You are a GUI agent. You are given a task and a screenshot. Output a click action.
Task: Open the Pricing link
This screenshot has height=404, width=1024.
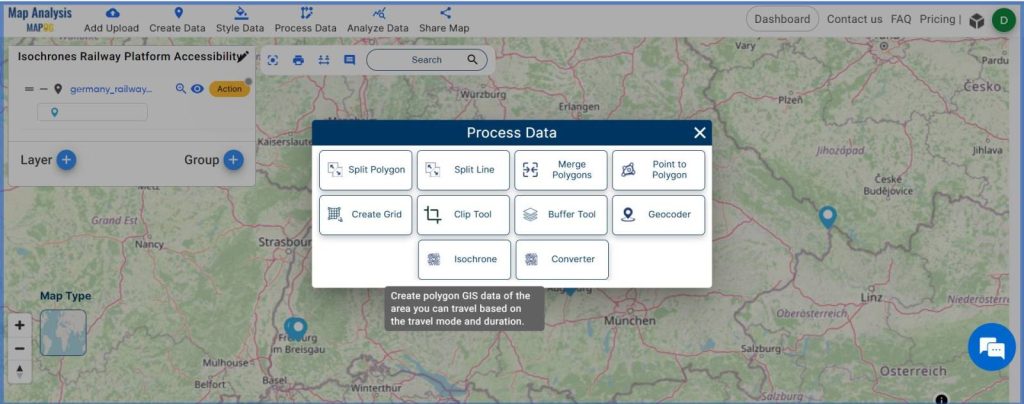pyautogui.click(x=937, y=19)
